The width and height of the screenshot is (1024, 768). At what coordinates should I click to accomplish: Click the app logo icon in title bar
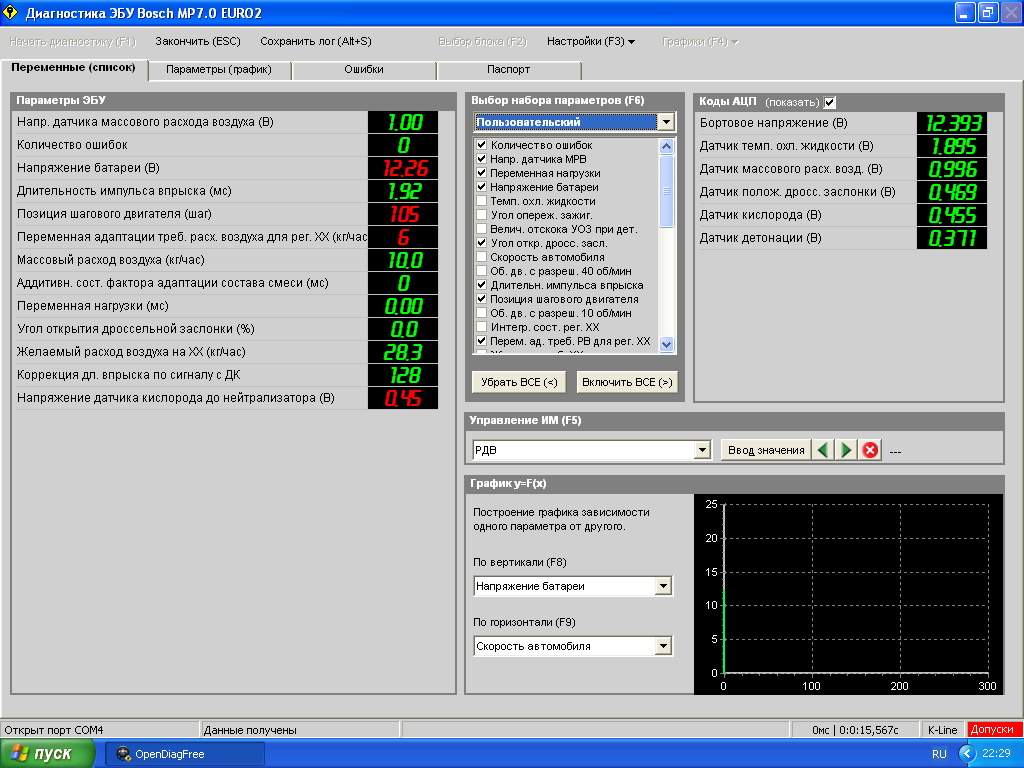pyautogui.click(x=12, y=12)
